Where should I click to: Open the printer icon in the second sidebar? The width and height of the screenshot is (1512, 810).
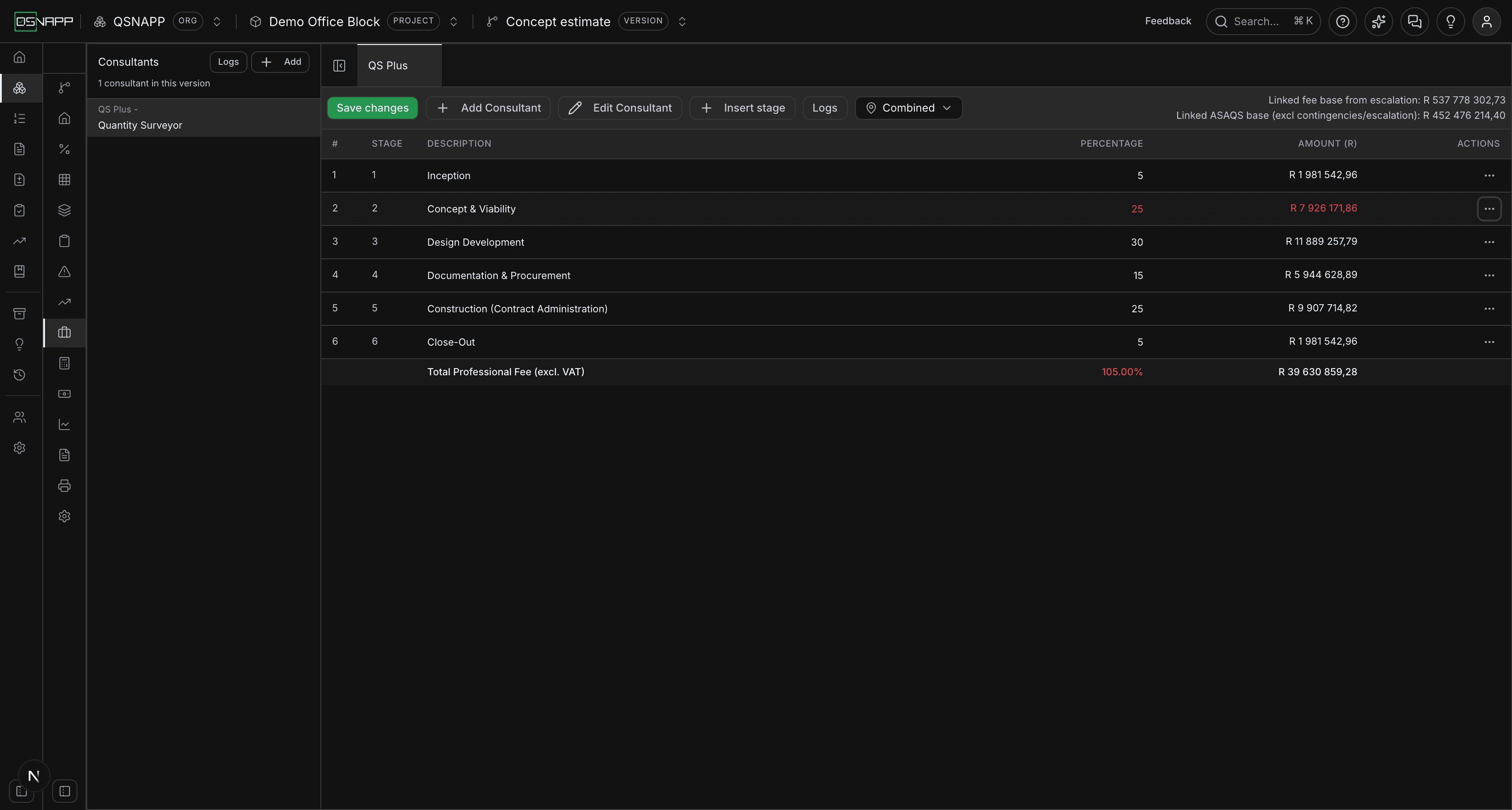click(x=64, y=486)
